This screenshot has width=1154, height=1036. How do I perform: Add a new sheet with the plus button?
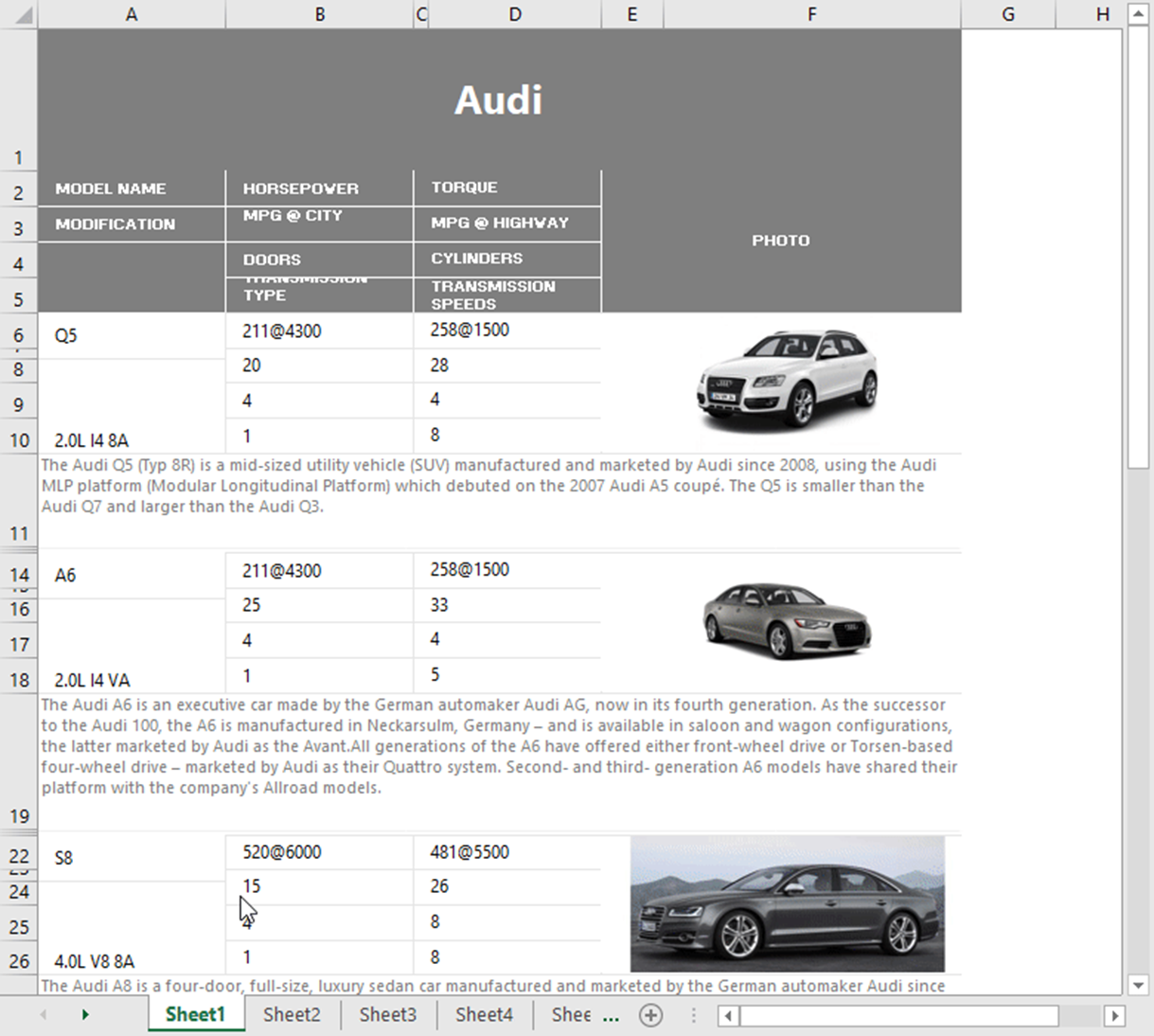650,1015
